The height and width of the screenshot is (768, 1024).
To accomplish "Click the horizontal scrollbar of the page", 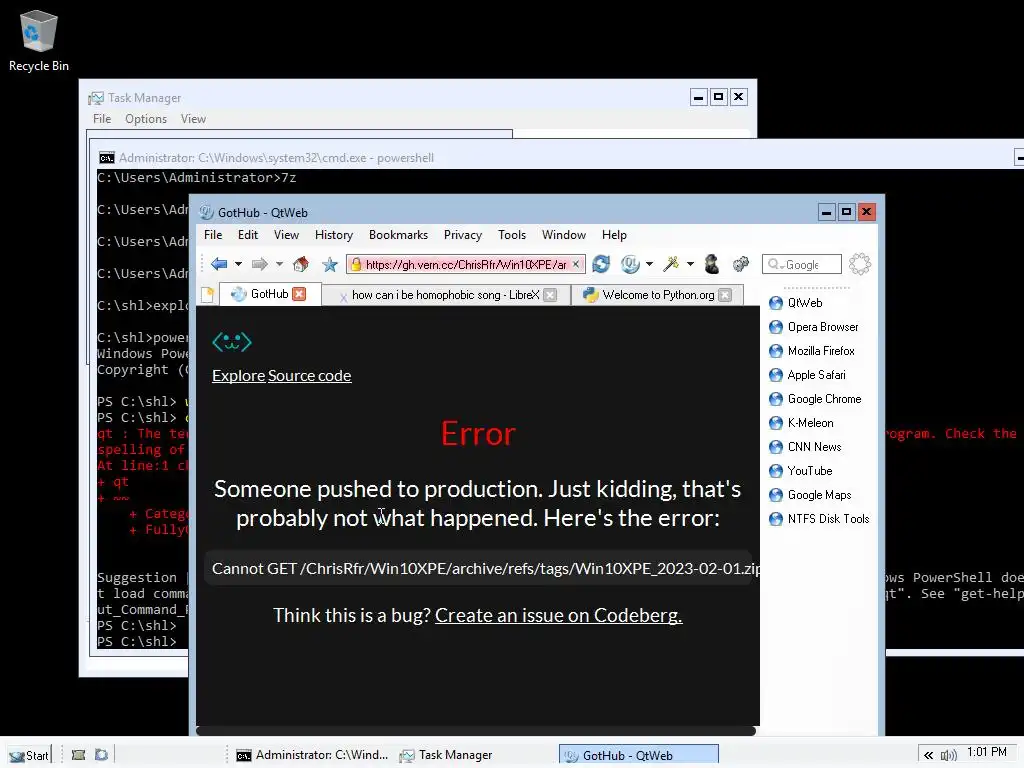I will [x=476, y=731].
